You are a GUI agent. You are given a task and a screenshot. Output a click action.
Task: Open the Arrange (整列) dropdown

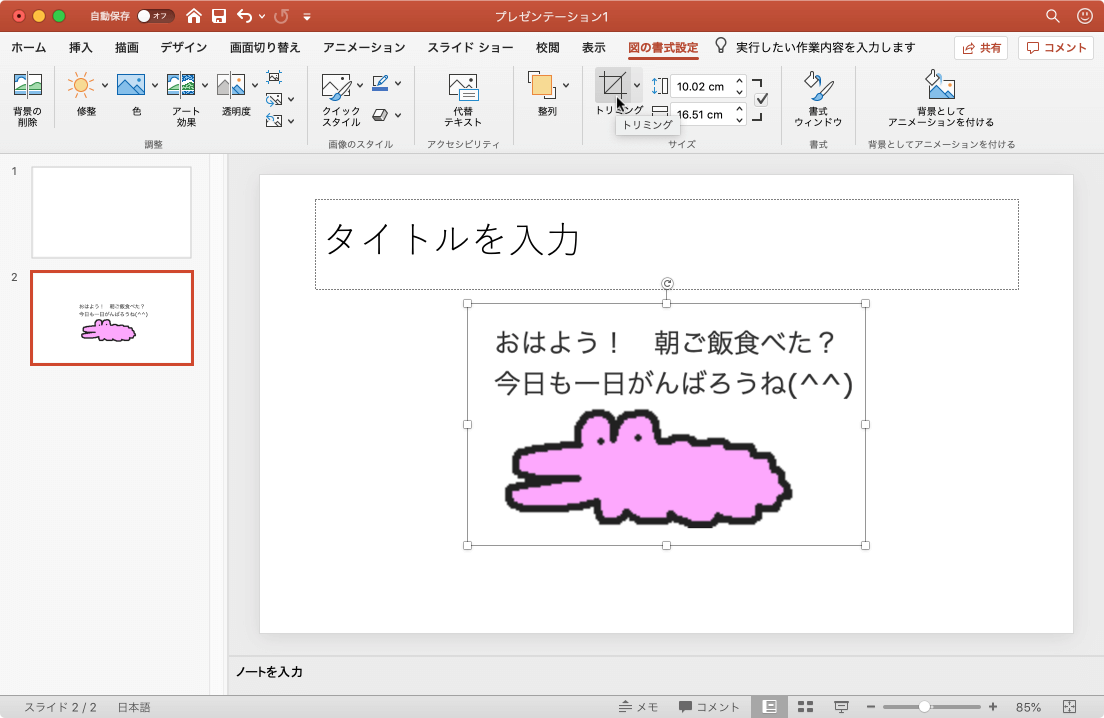click(566, 85)
